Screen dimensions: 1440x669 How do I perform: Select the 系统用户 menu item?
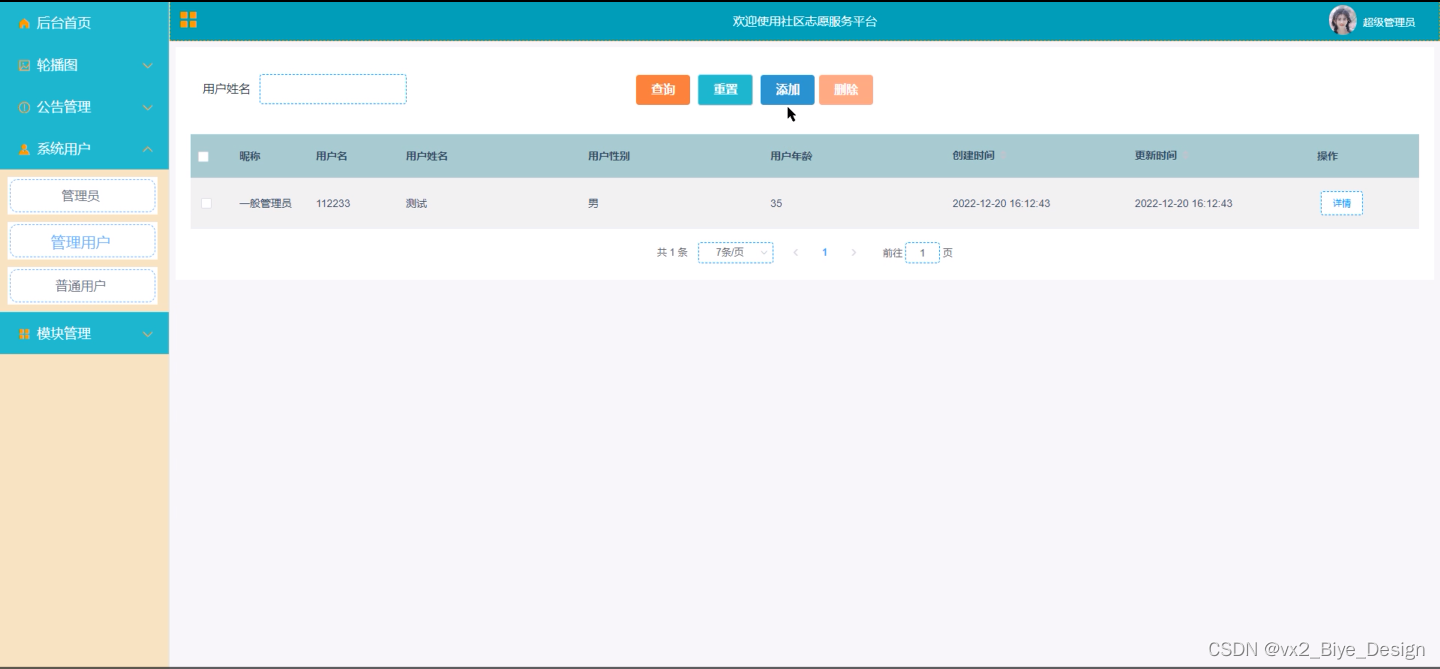[x=84, y=149]
